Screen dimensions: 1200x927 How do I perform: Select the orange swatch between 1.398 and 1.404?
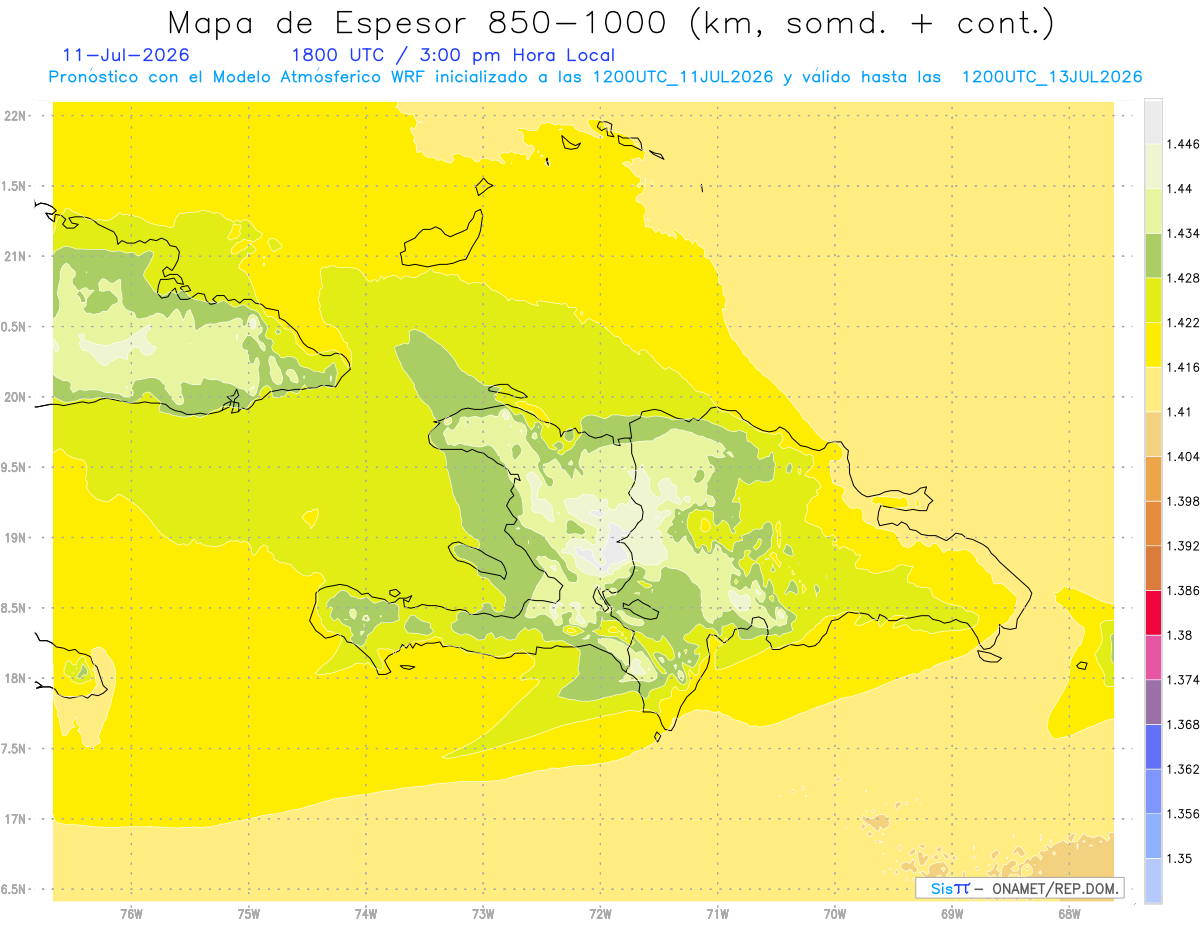[1153, 479]
